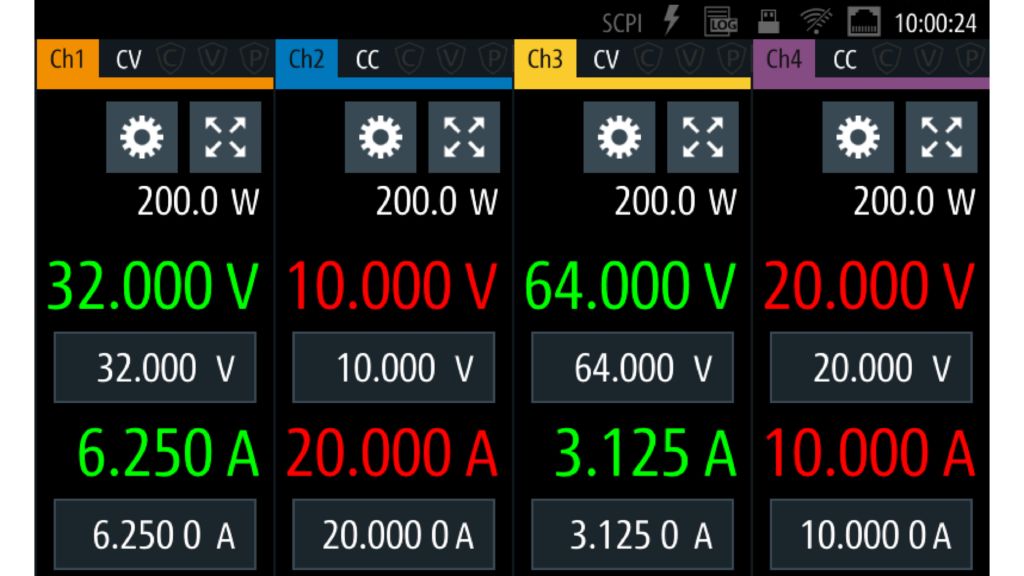The height and width of the screenshot is (576, 1024).
Task: Open Ch3 settings gear
Action: coord(620,137)
